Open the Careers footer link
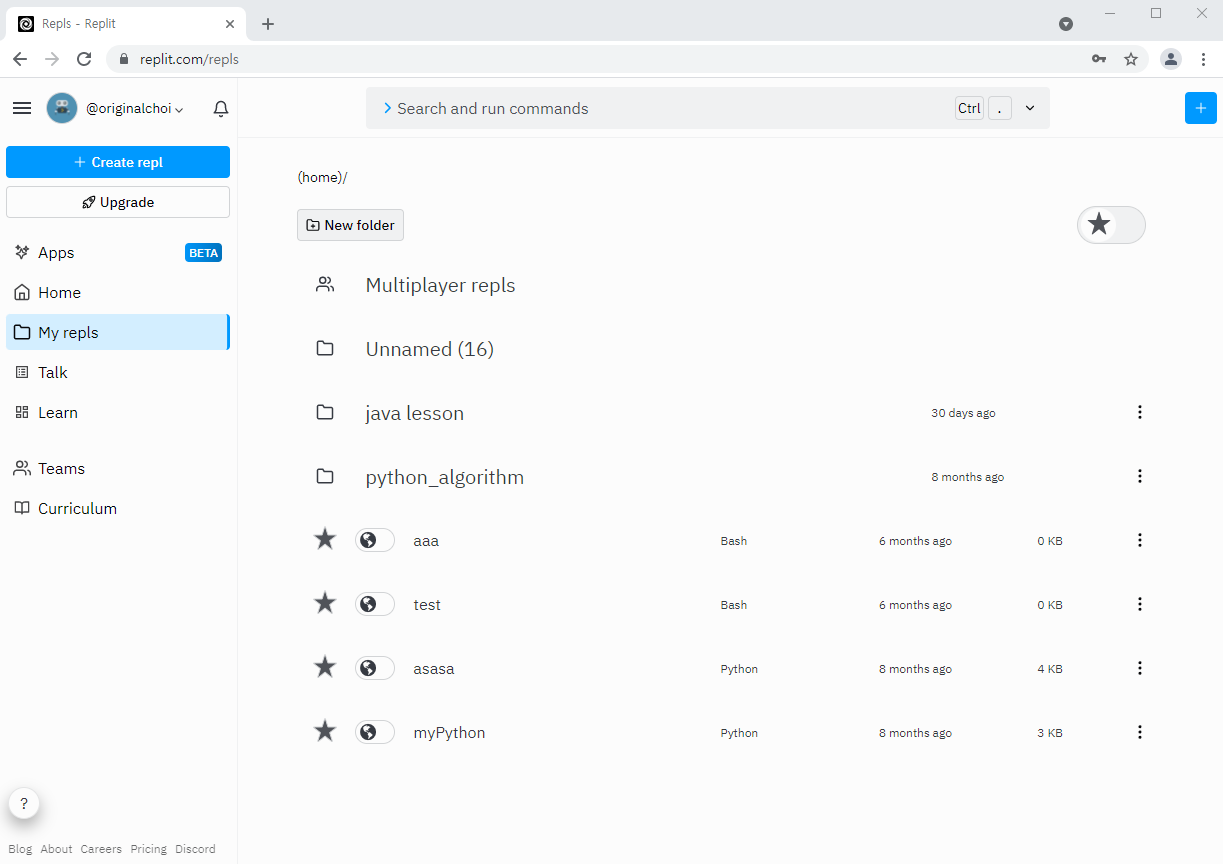The height and width of the screenshot is (864, 1223). 101,849
